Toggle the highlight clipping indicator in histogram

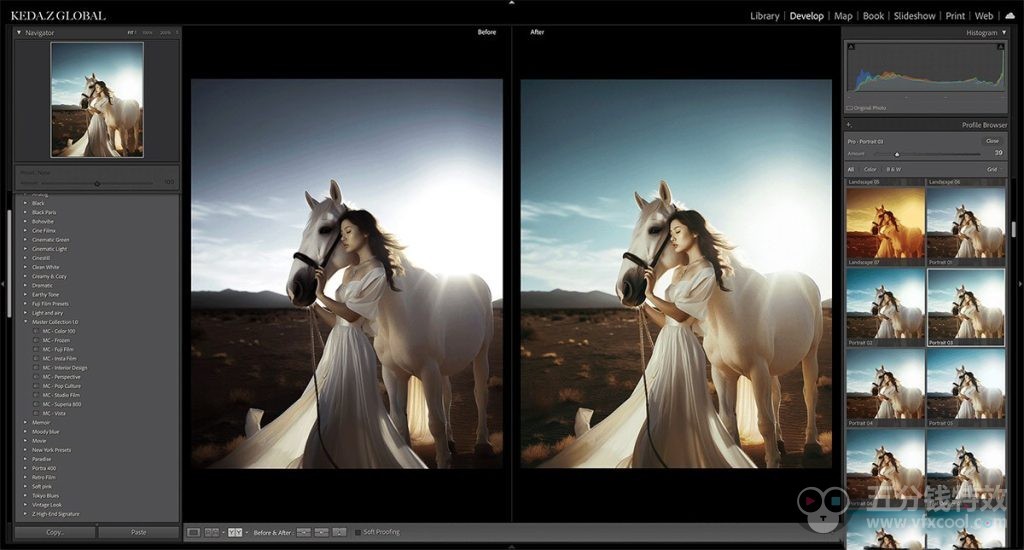[1001, 46]
